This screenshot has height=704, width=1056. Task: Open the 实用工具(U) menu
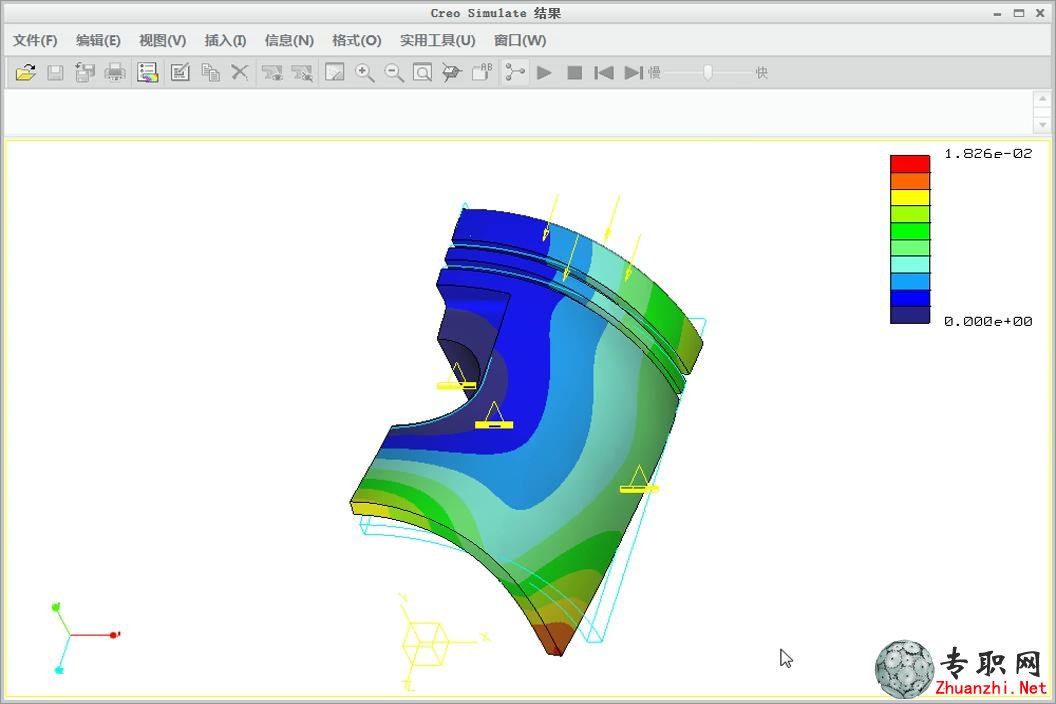pos(437,40)
